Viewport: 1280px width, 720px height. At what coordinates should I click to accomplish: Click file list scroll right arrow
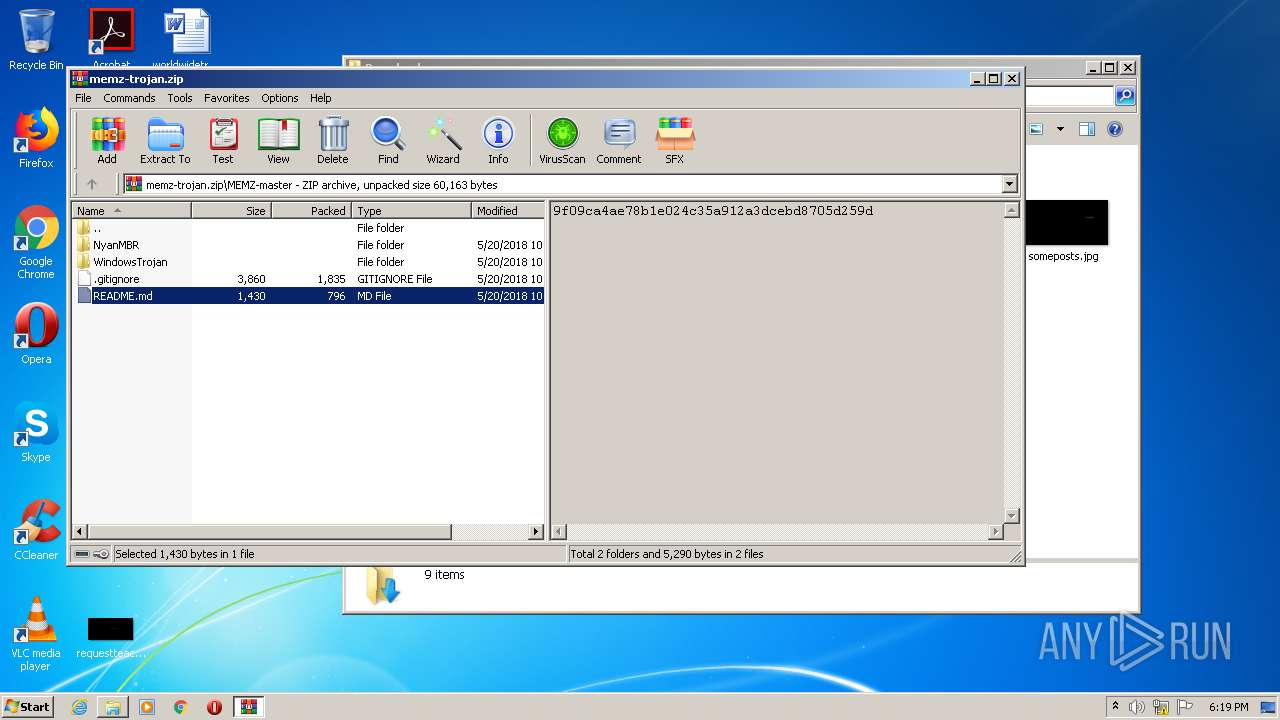click(536, 532)
